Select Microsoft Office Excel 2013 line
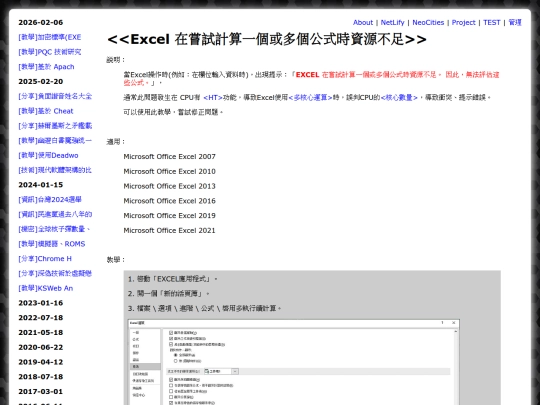 (x=169, y=186)
